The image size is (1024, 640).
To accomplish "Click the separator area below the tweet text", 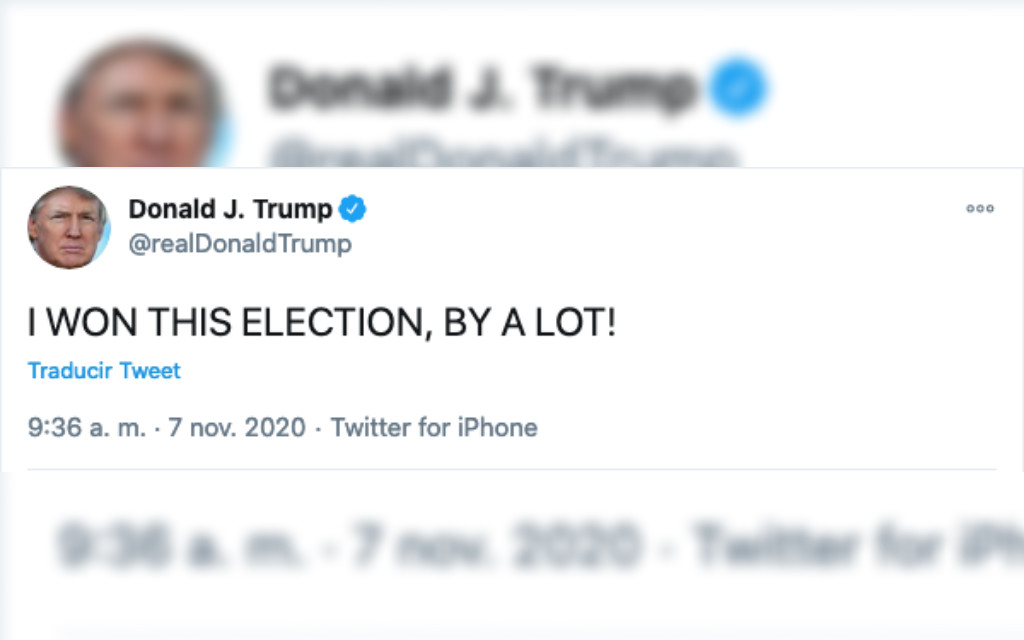I will 512,470.
